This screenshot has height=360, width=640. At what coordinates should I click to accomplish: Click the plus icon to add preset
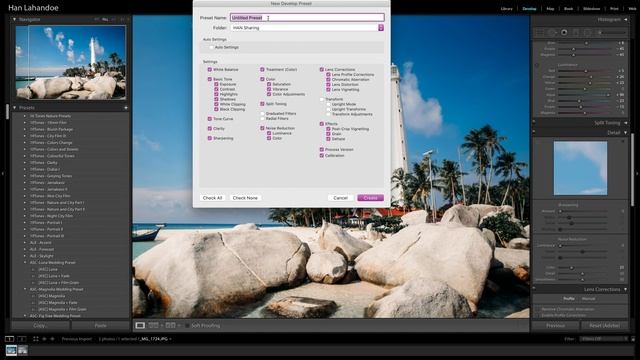[x=126, y=108]
